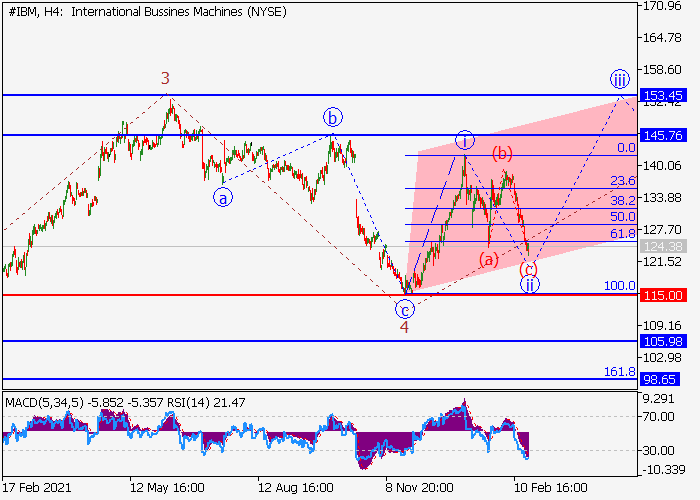Click the 158.60 price axis value
Screen dimensions: 700x500
tap(662, 70)
